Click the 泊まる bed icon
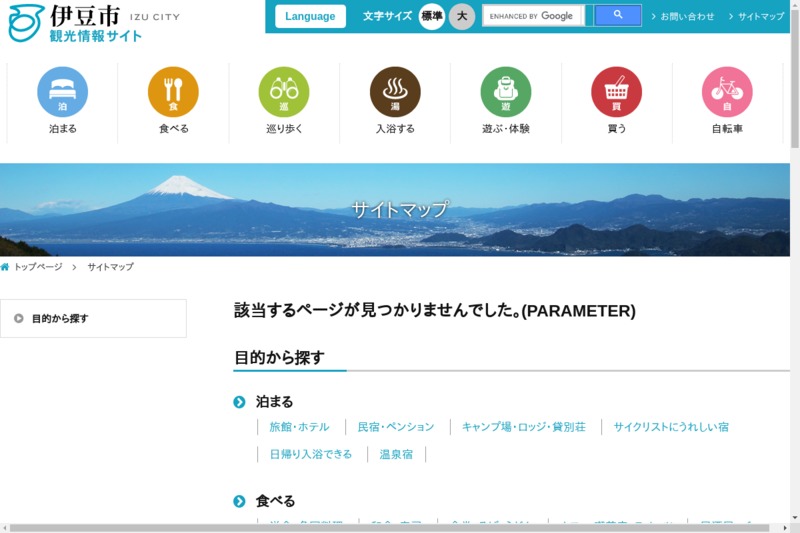 click(x=62, y=92)
